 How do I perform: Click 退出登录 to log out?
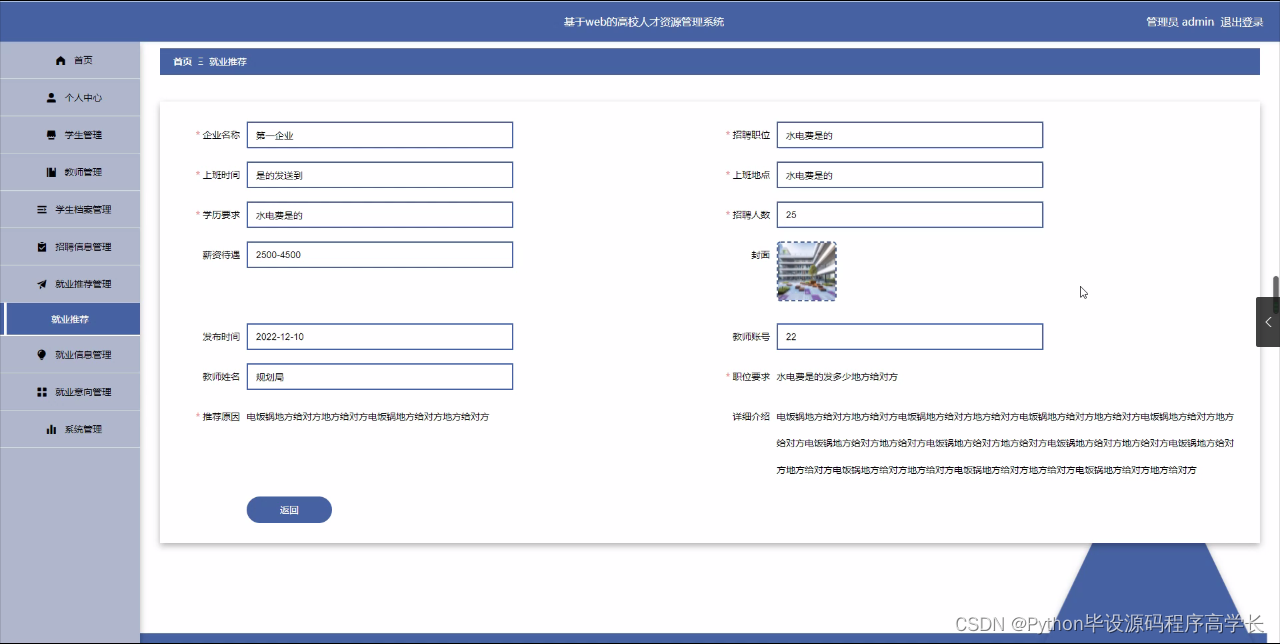click(x=1240, y=21)
